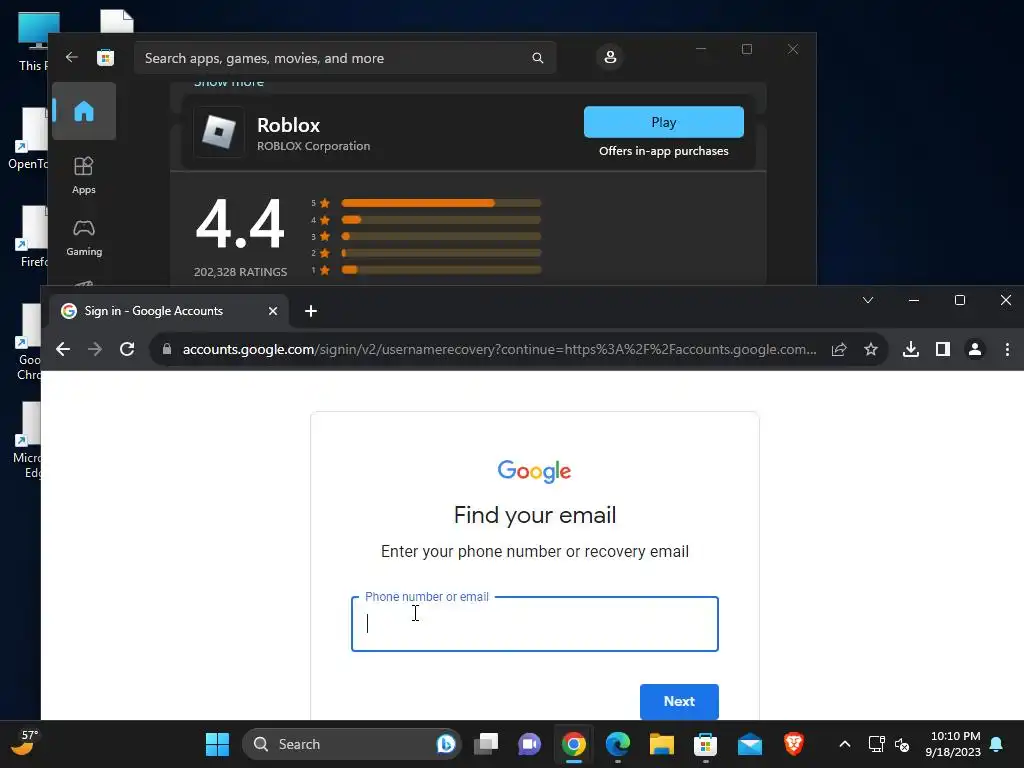The image size is (1024, 768).
Task: Click Microsoft Store taskbar icon
Action: click(x=705, y=744)
